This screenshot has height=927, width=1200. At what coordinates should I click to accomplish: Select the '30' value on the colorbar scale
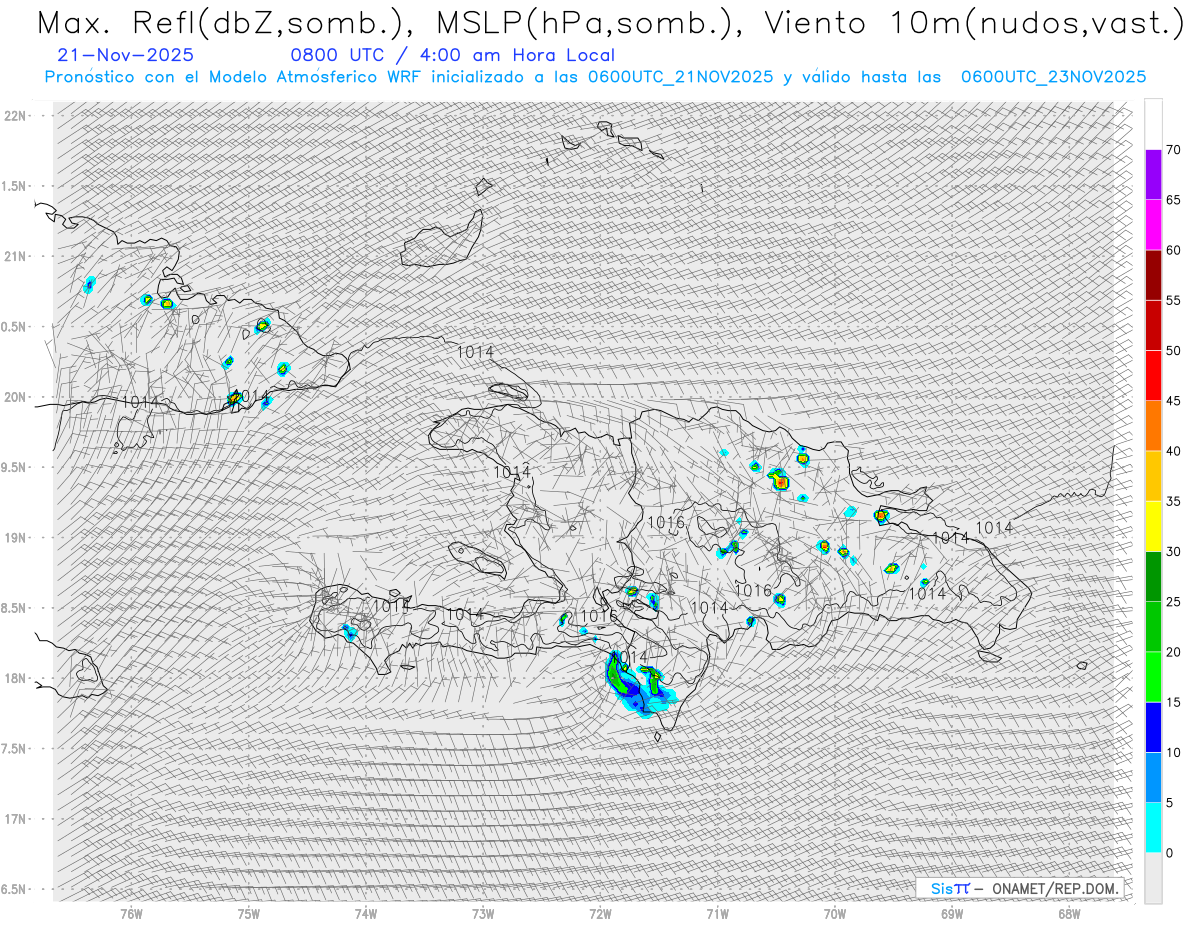pos(1174,552)
